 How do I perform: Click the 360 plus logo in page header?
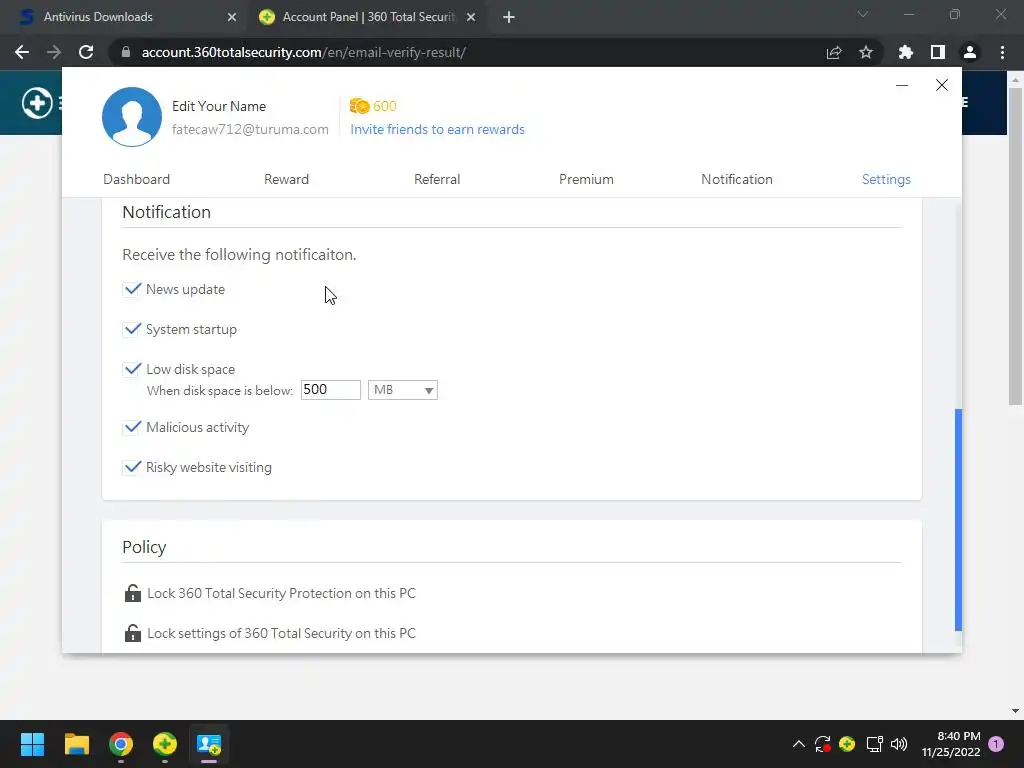click(x=37, y=103)
